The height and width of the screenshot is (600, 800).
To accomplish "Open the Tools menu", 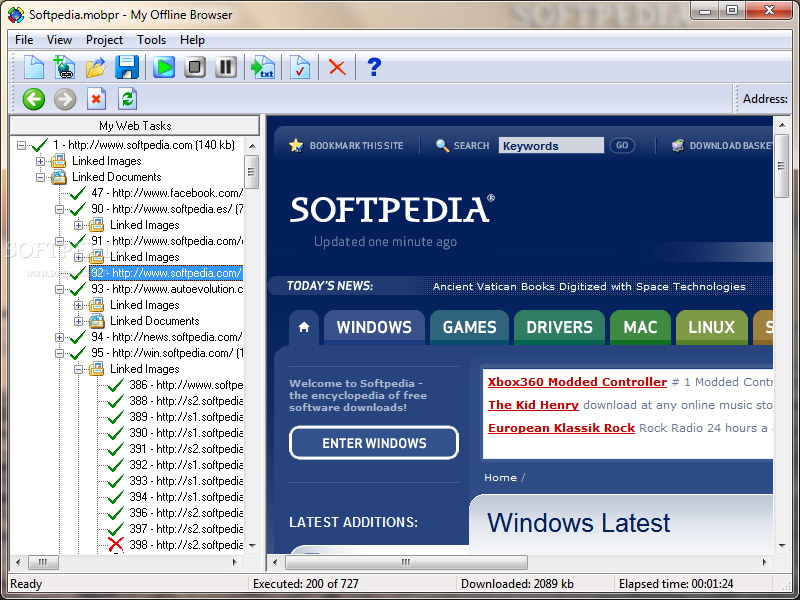I will [x=152, y=40].
